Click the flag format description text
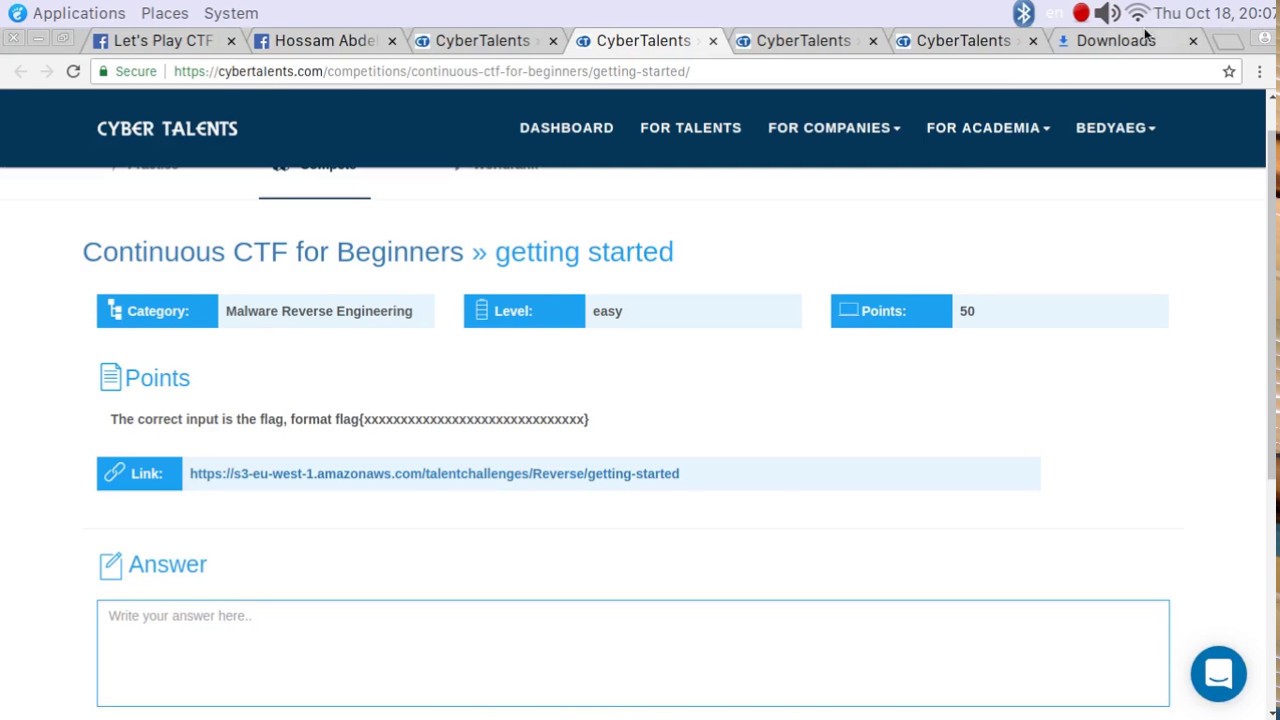 pos(349,419)
